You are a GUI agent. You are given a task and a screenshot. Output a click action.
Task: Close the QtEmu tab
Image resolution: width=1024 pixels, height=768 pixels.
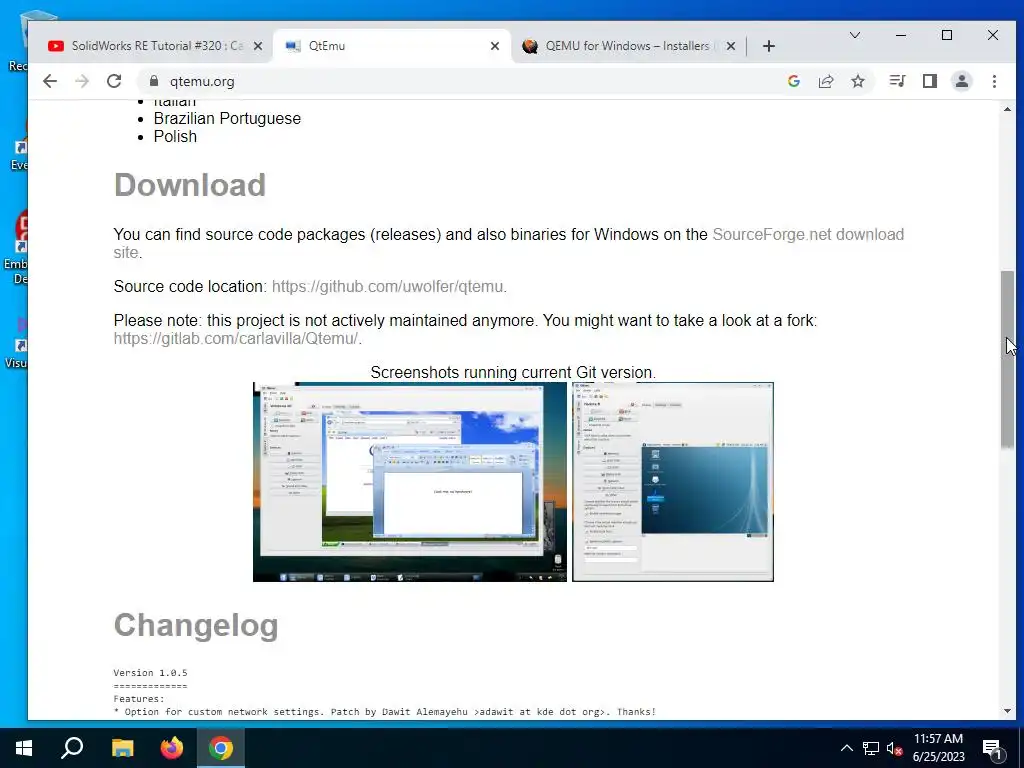[x=495, y=46]
